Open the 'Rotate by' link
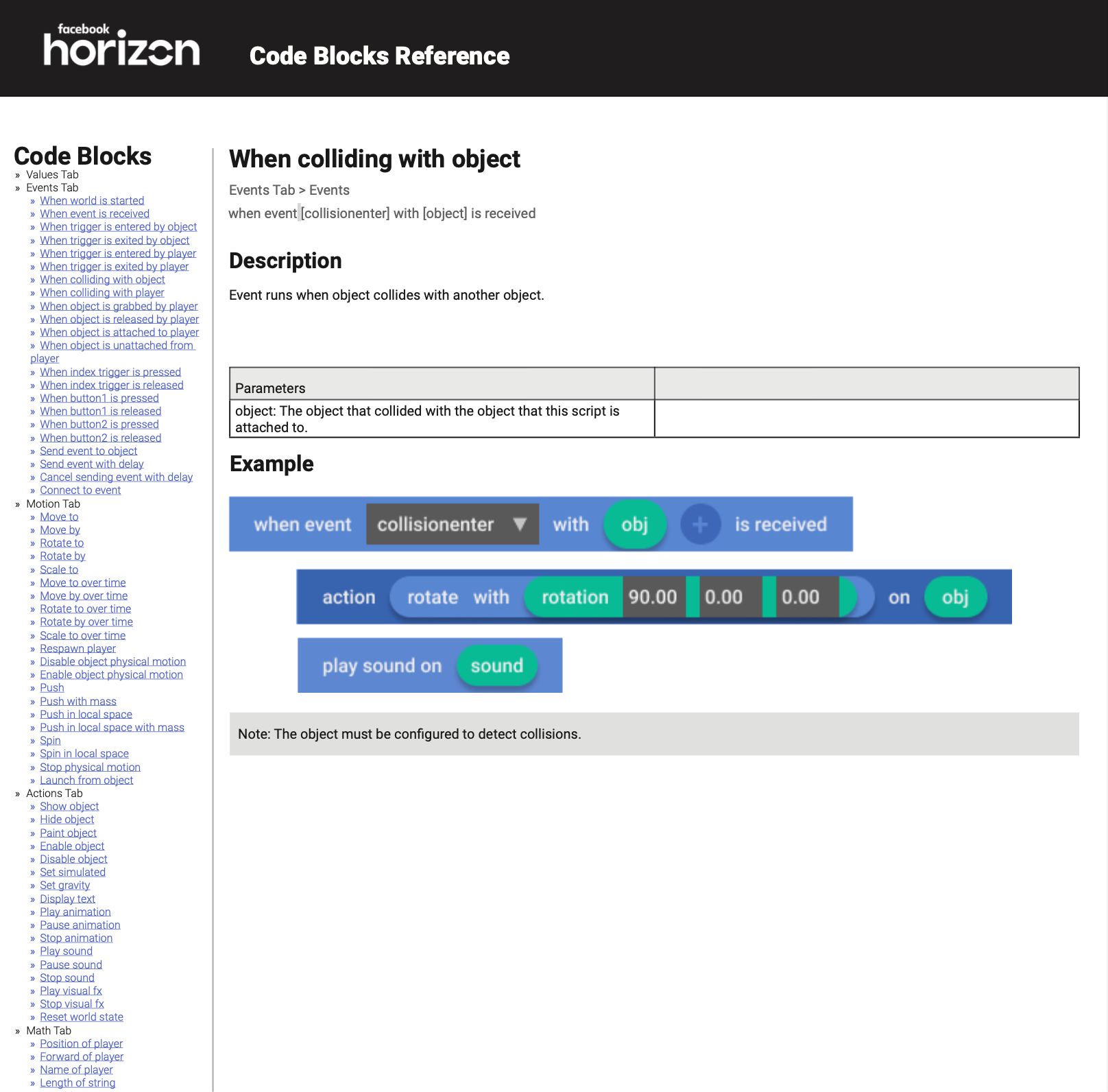This screenshot has height=1092, width=1108. click(x=62, y=556)
